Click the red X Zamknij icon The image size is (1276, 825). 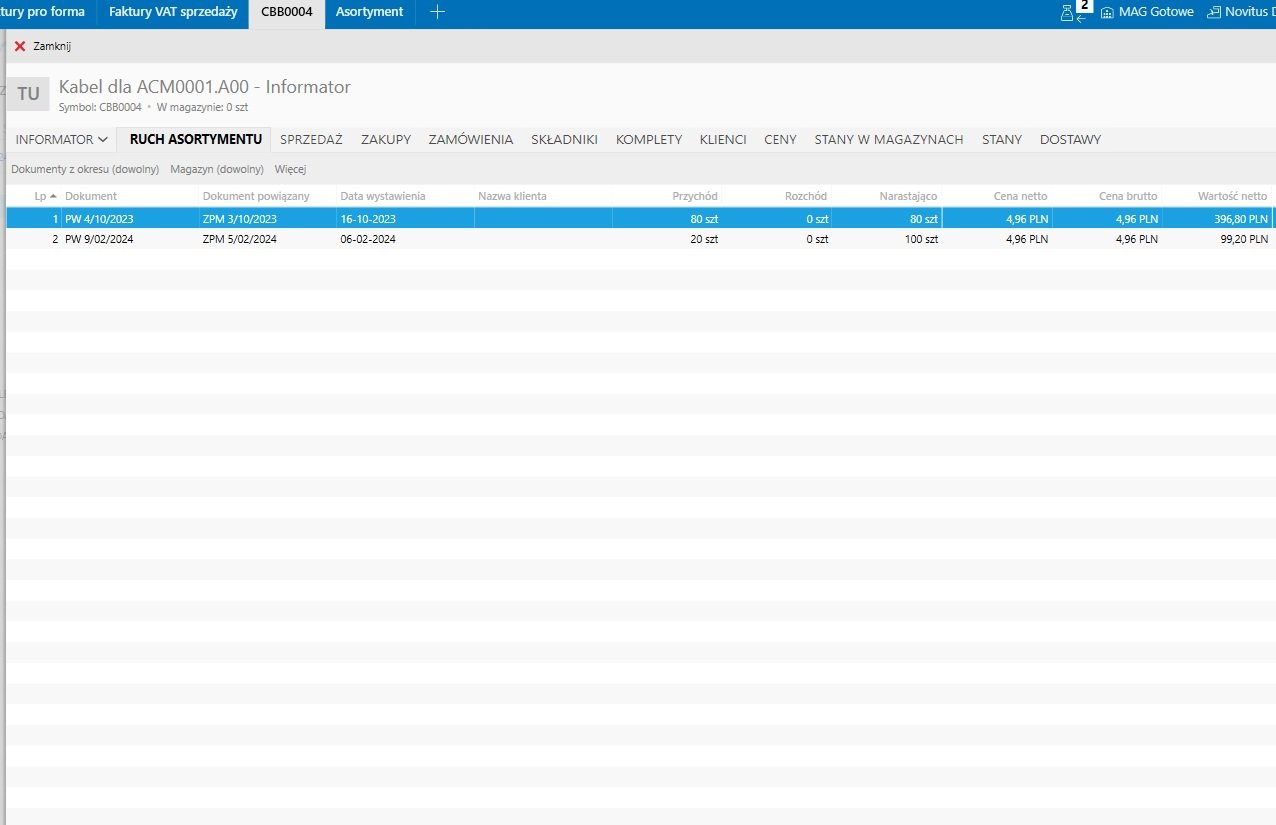pos(20,46)
